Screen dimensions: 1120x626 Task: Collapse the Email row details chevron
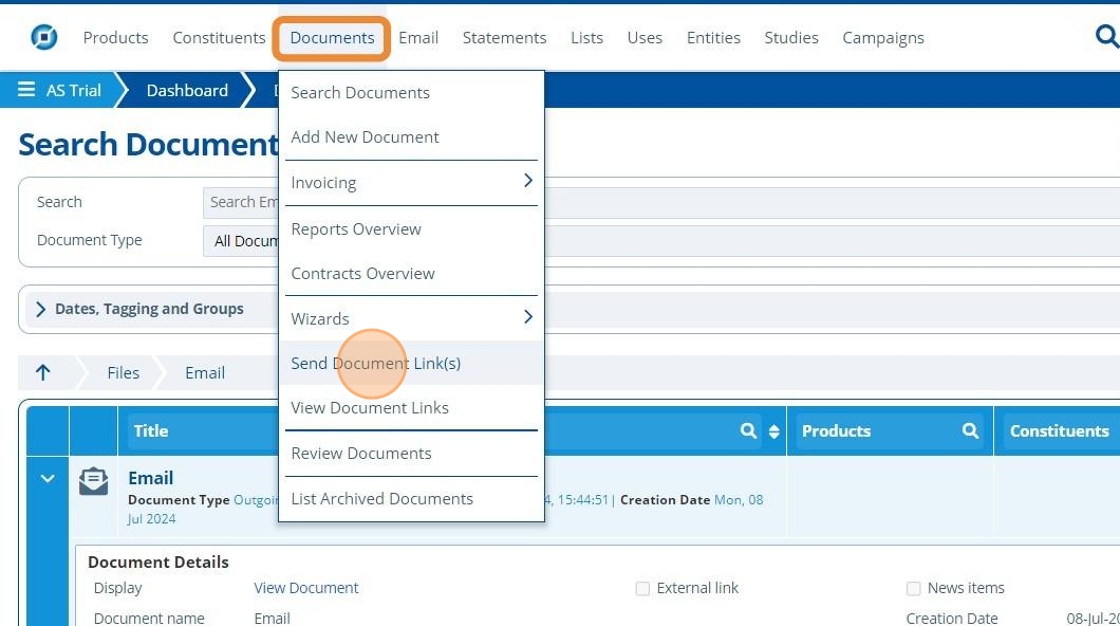point(48,478)
